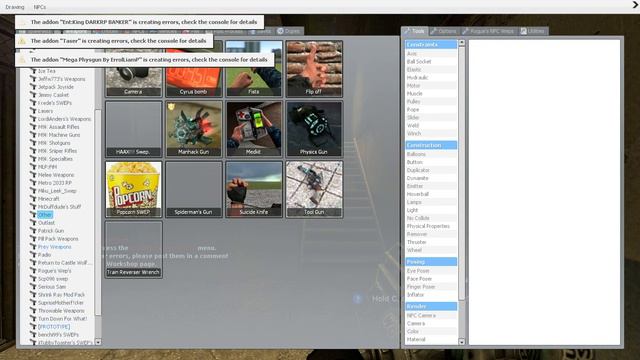Click the gun icon beside Patrick Gun
This screenshot has width=640, height=360.
click(x=33, y=231)
